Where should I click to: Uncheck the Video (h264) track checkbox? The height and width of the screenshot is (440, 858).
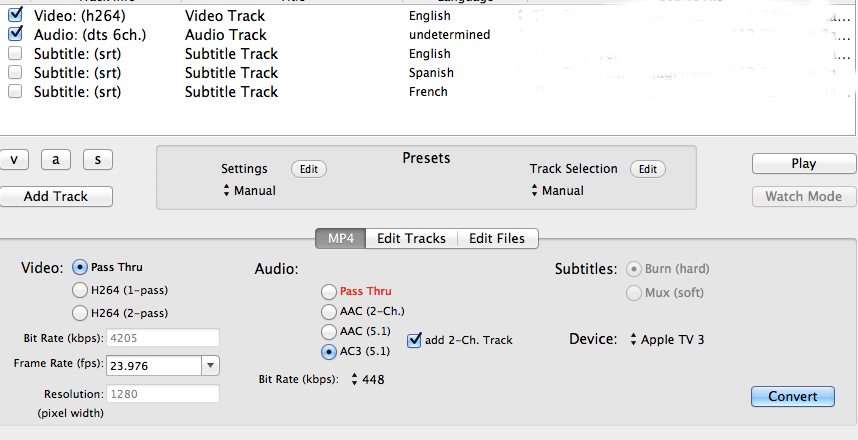click(x=15, y=16)
